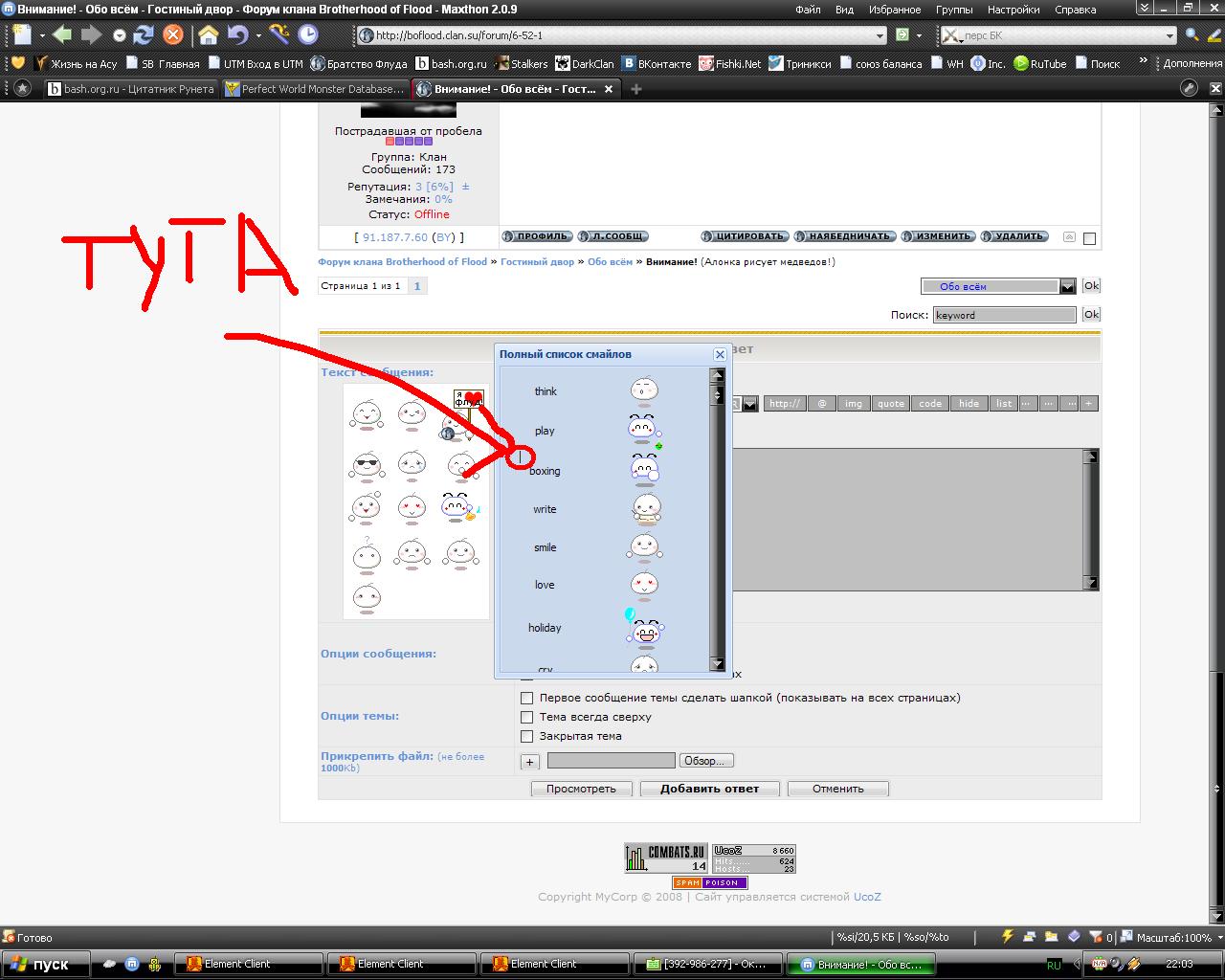Check 'Тема всегда сверху' option

526,717
